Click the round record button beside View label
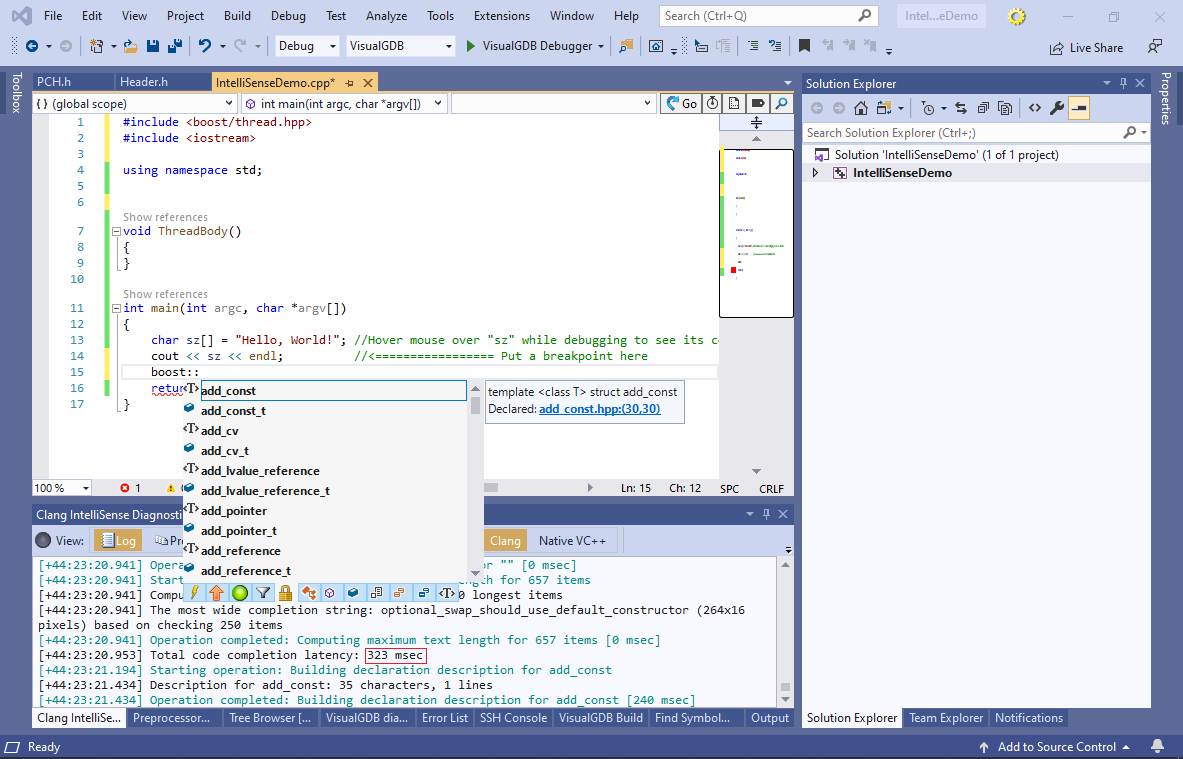Viewport: 1183px width, 759px height. (x=44, y=540)
